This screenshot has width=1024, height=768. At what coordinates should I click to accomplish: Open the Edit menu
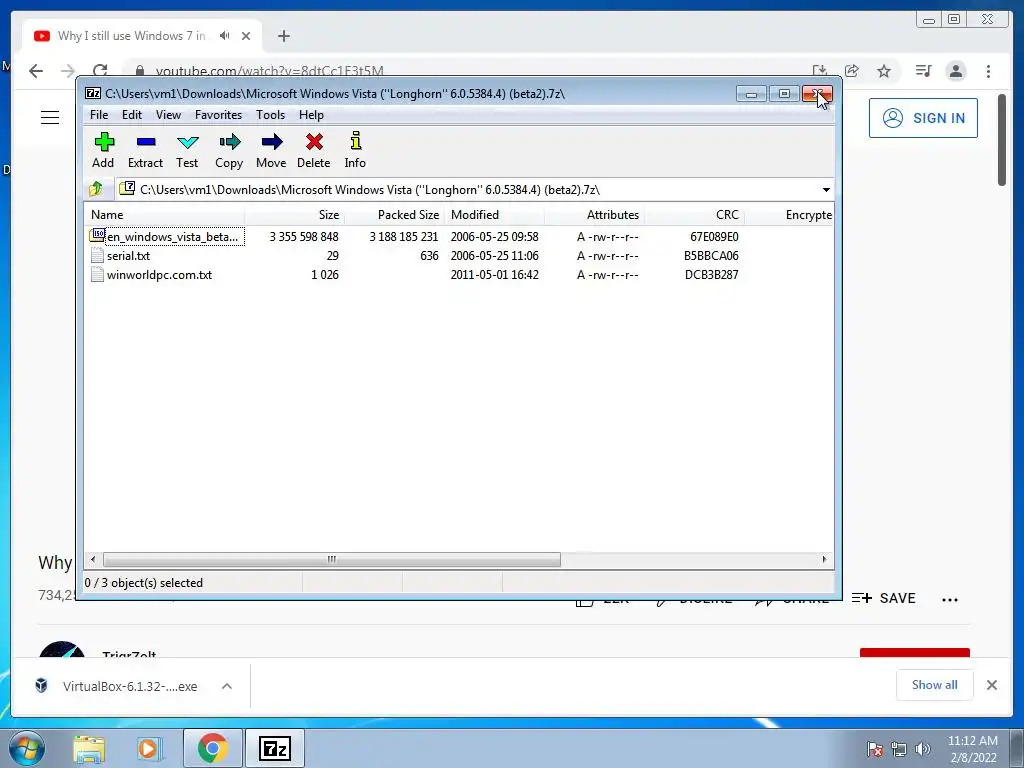[131, 115]
